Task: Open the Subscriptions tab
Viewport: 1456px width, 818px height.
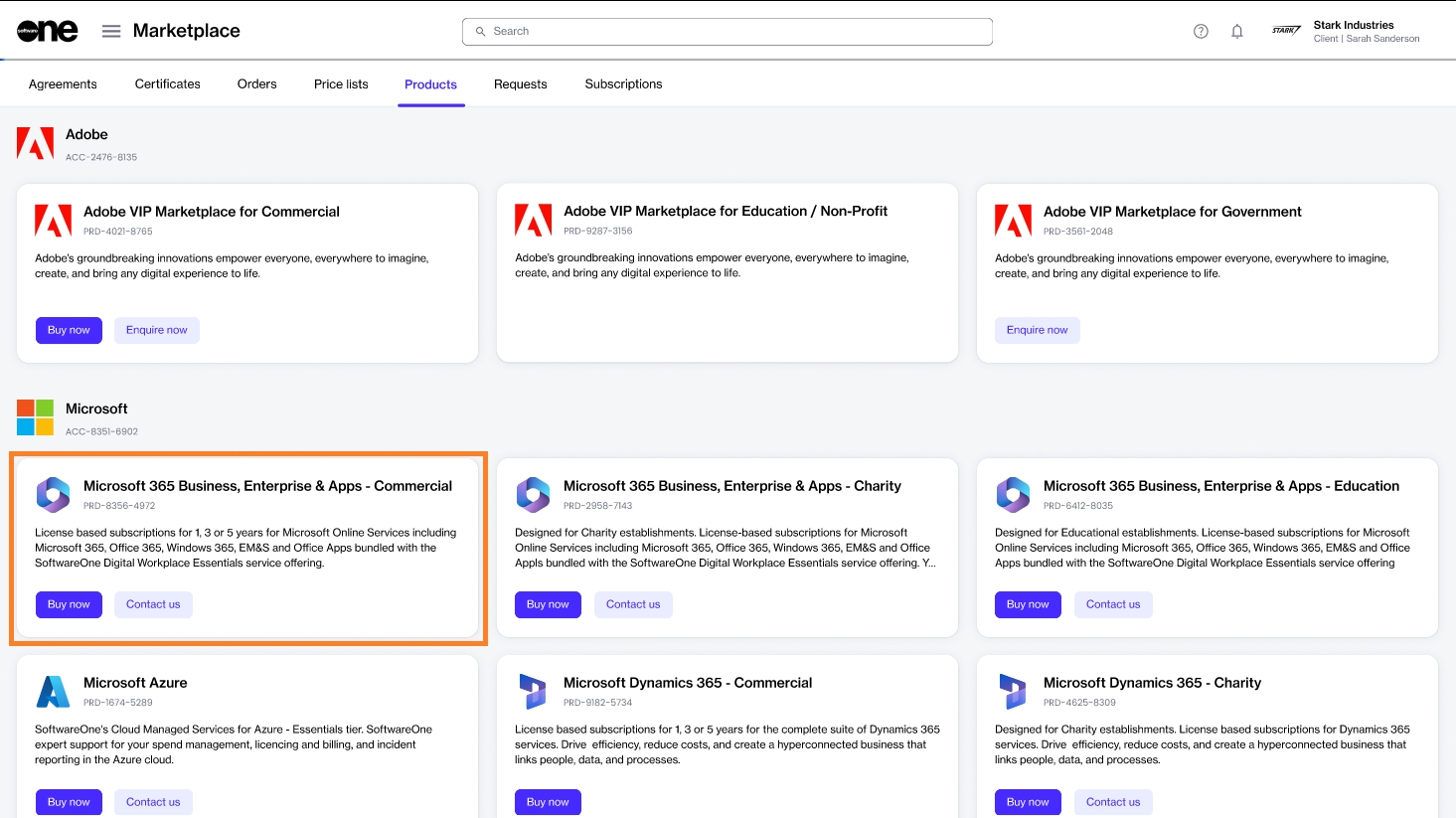Action: 623,84
